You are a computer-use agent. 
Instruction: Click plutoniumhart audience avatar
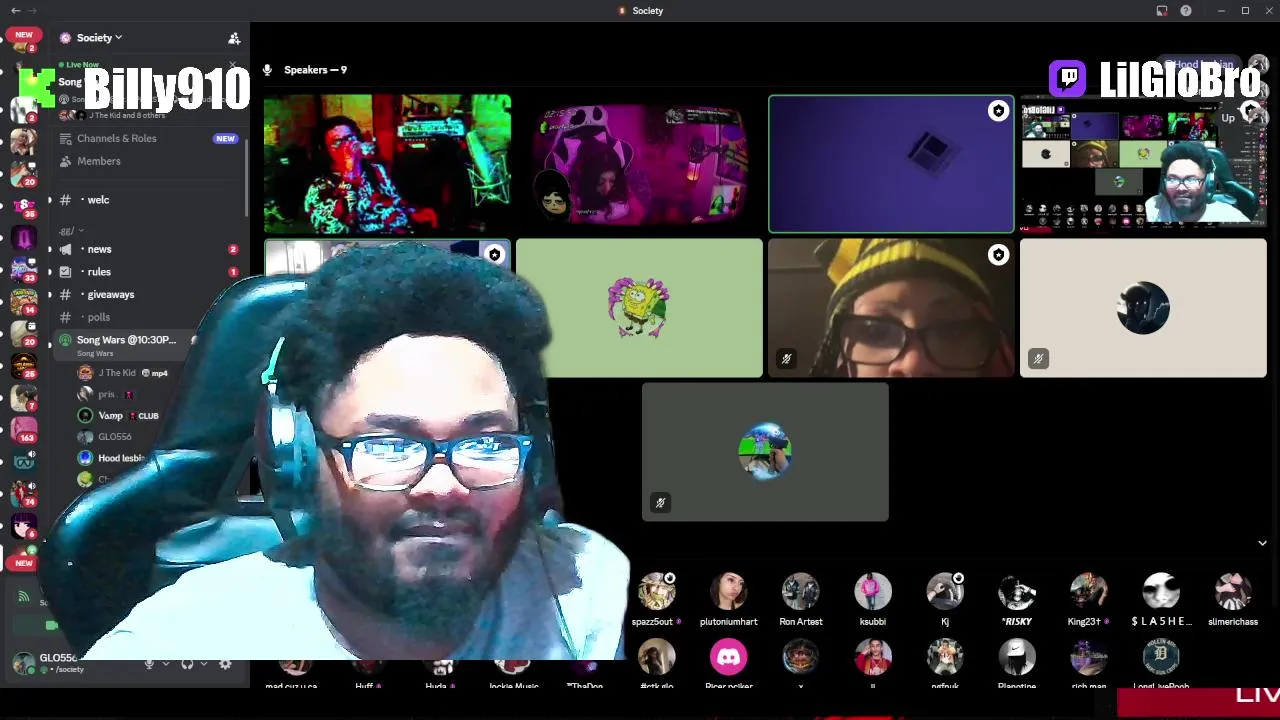coord(729,592)
